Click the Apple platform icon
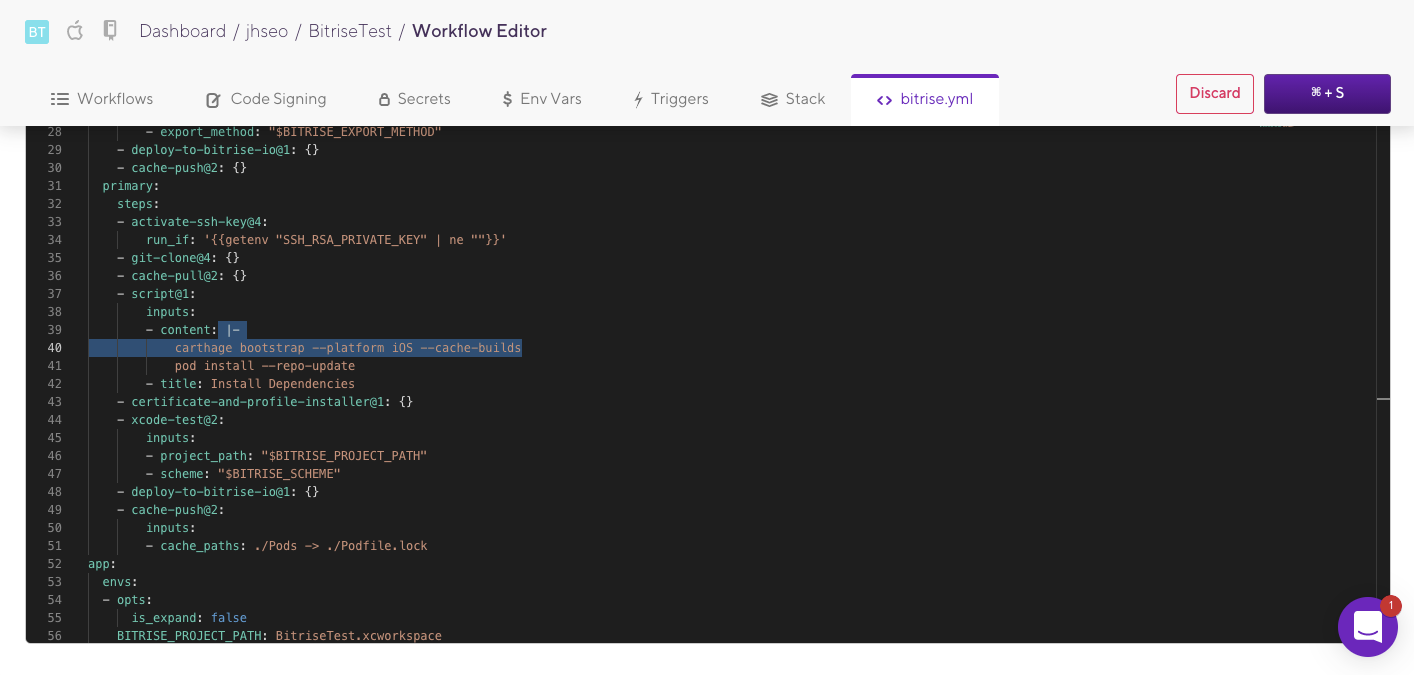The height and width of the screenshot is (675, 1414). [75, 31]
